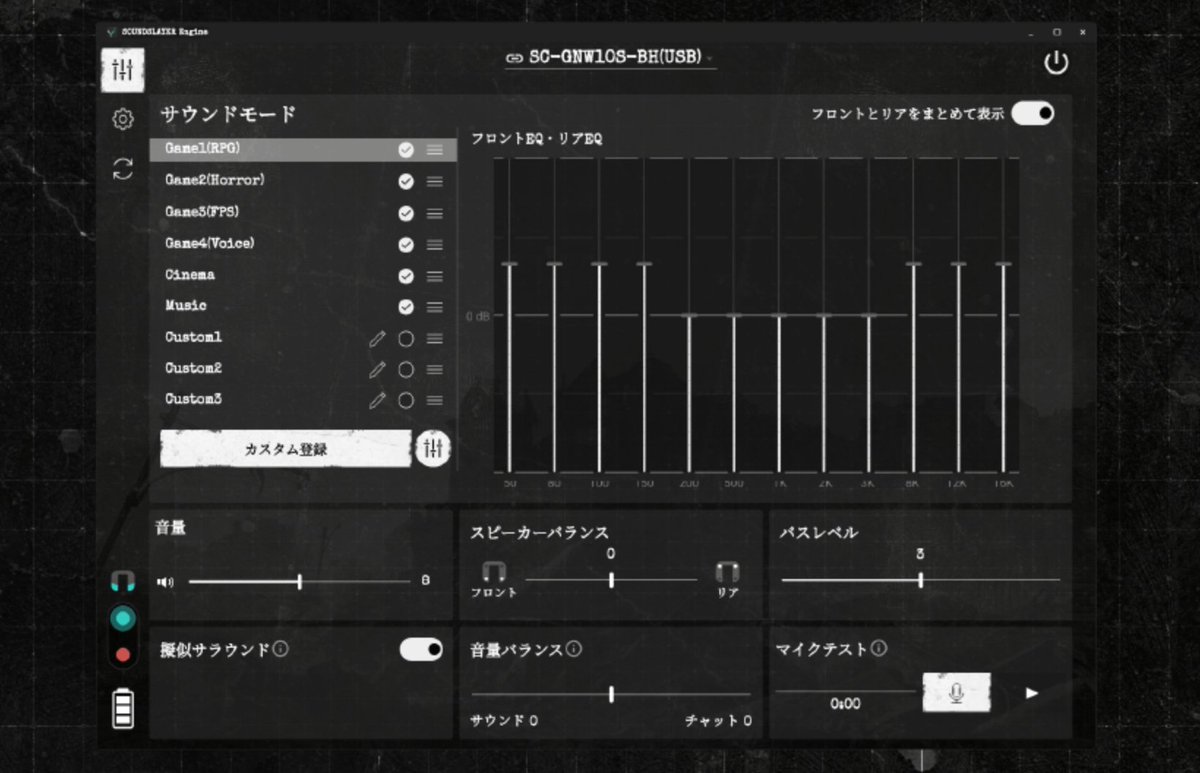Uncheck the Music checkmark
This screenshot has height=773, width=1200.
(405, 307)
